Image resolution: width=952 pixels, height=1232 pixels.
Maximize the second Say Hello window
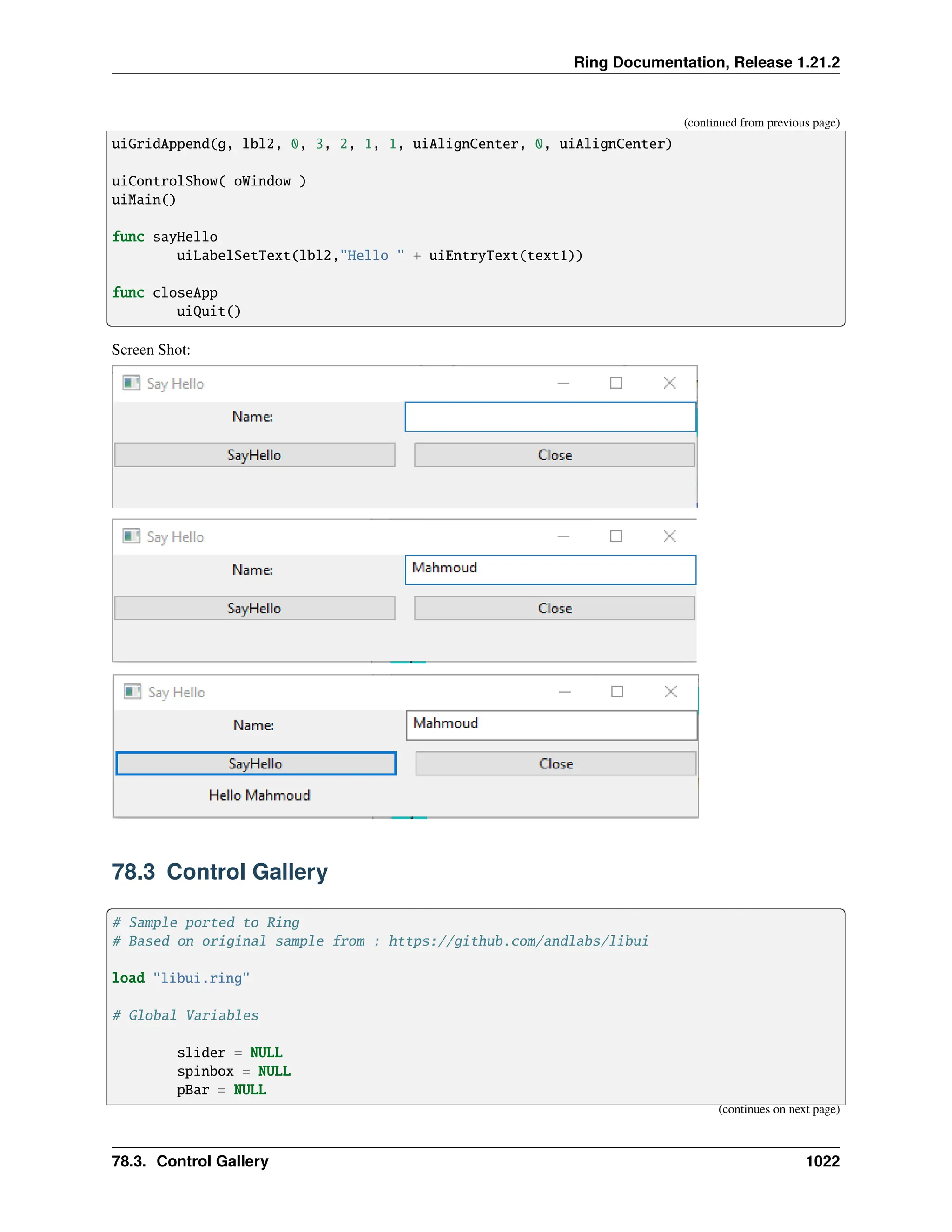click(x=616, y=536)
